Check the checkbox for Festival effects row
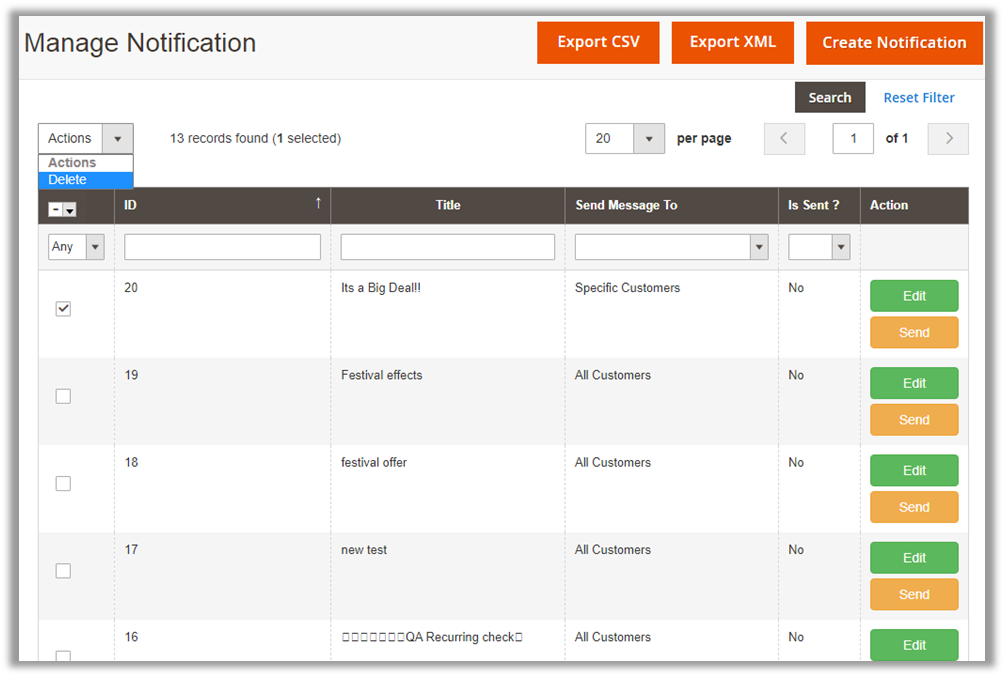The image size is (1005, 677). point(63,396)
